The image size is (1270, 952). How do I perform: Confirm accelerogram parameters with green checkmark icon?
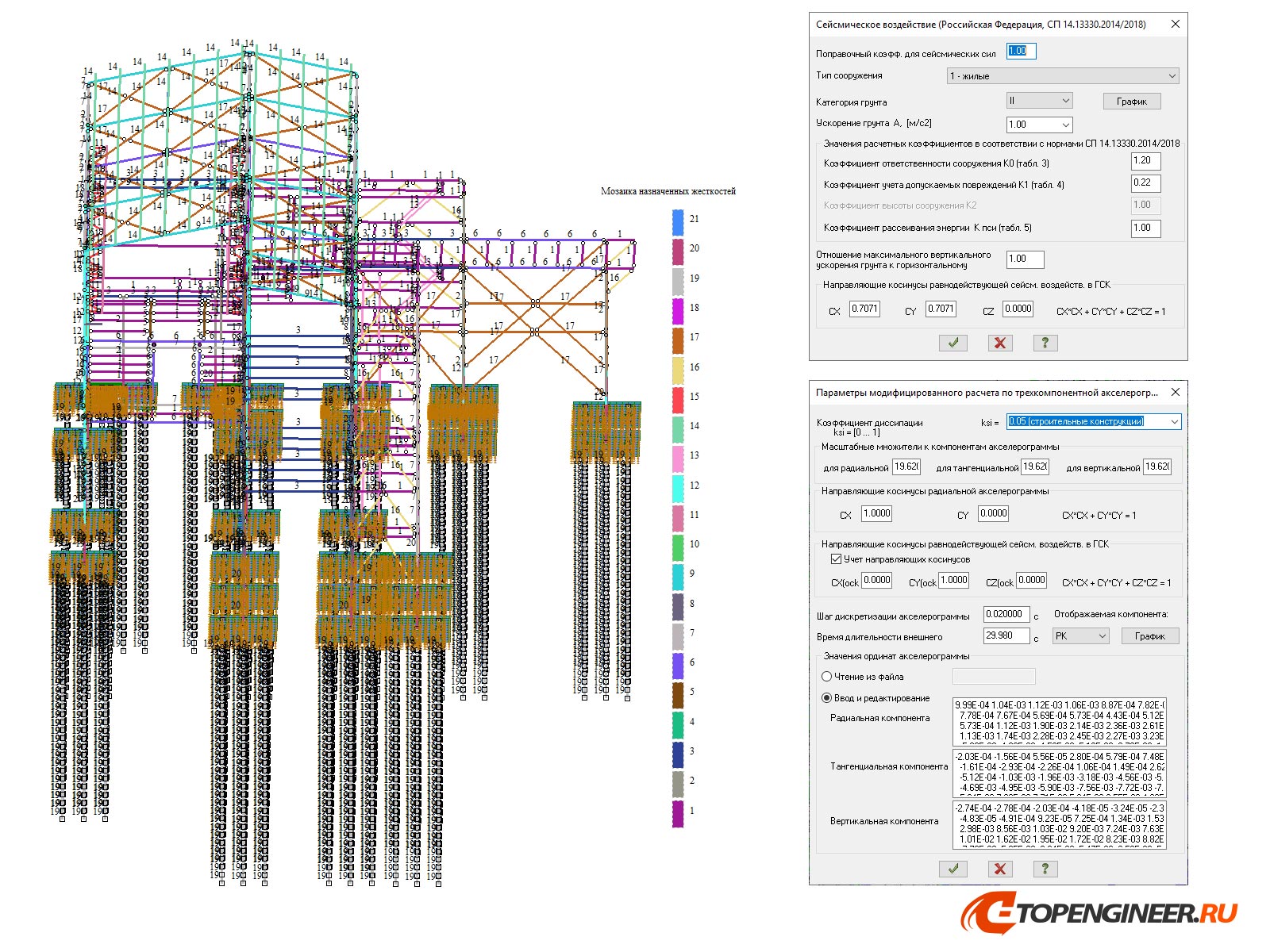point(952,869)
